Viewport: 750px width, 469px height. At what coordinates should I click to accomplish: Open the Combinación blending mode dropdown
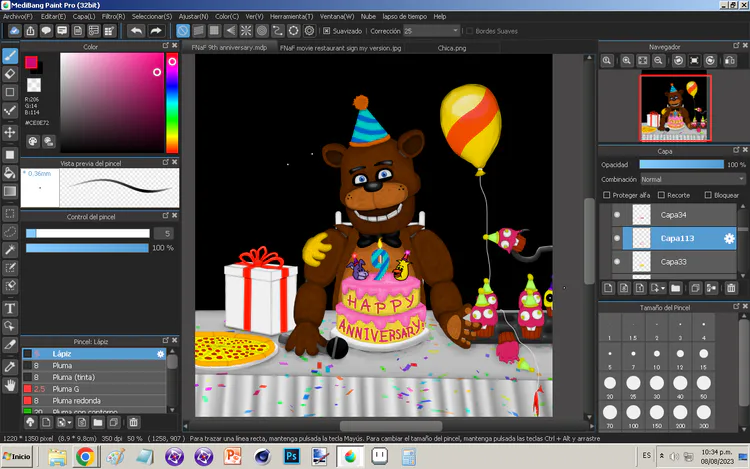point(692,179)
